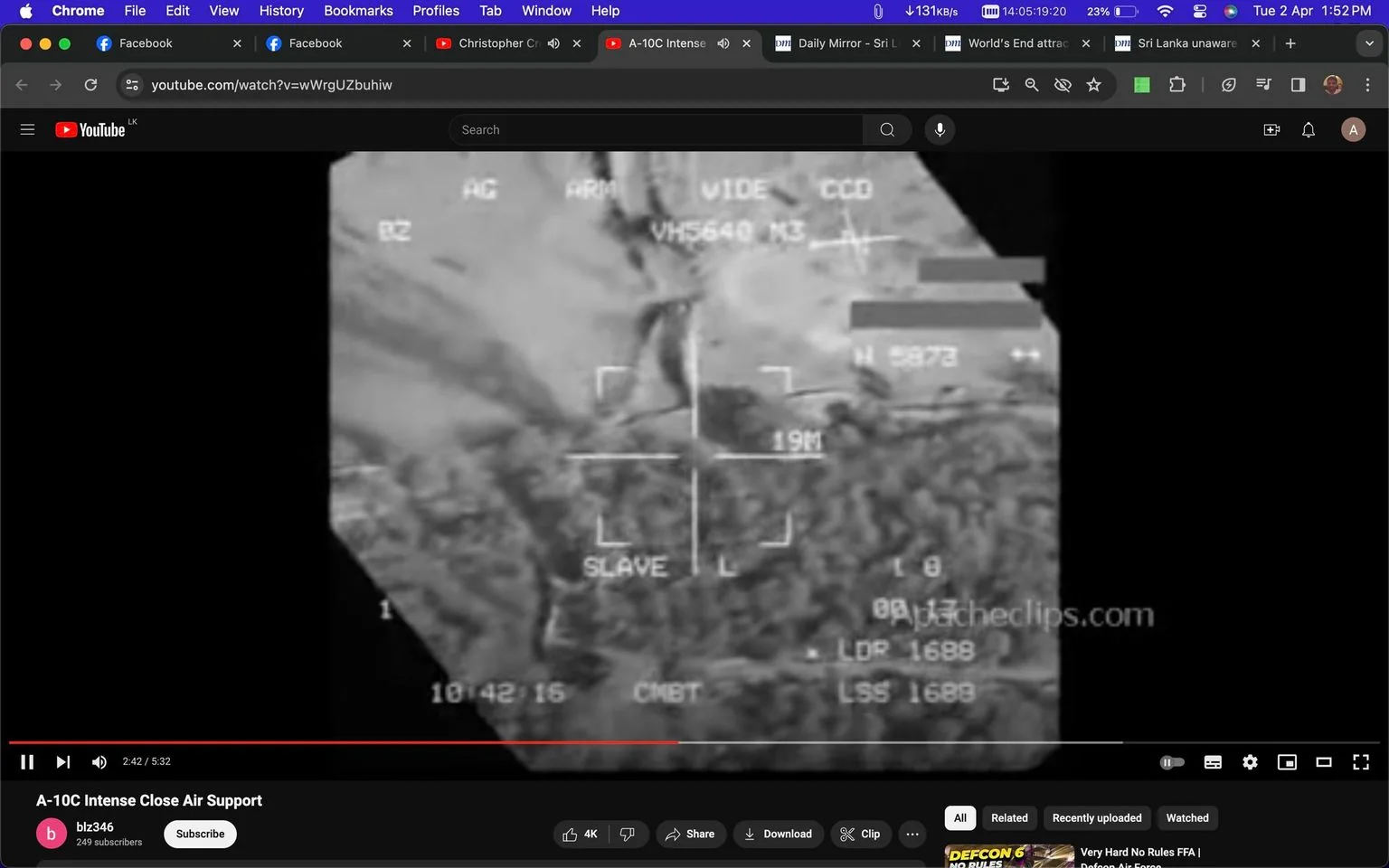Screen dimensions: 1389x868
Task: Open player settings gear
Action: click(x=1250, y=762)
